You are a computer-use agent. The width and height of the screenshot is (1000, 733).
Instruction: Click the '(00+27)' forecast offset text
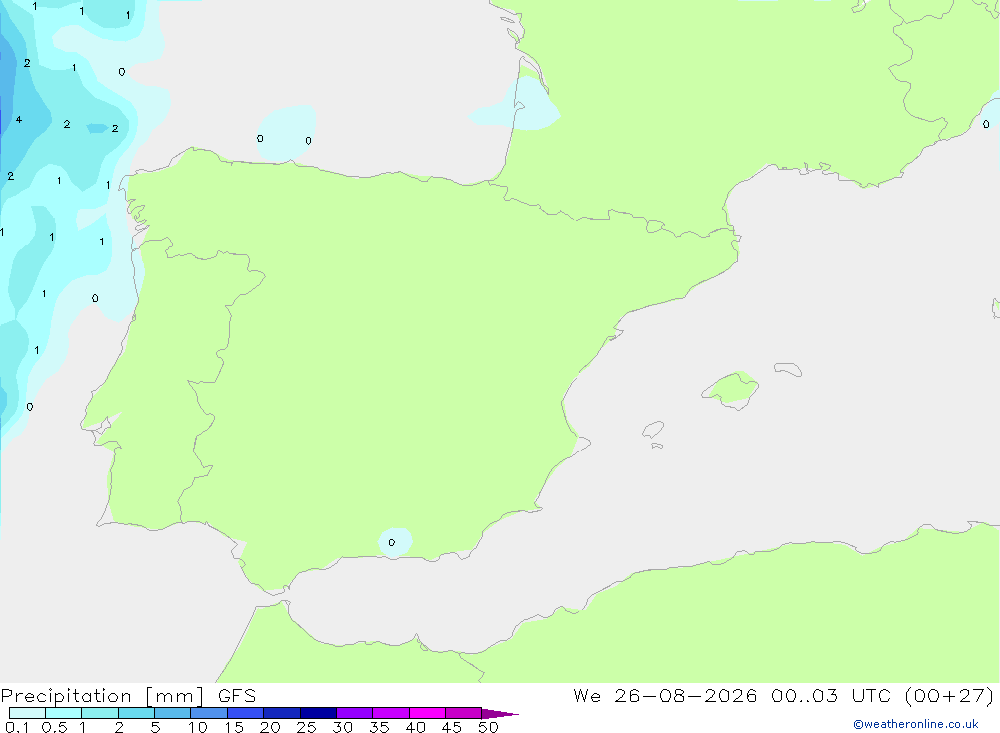point(949,695)
